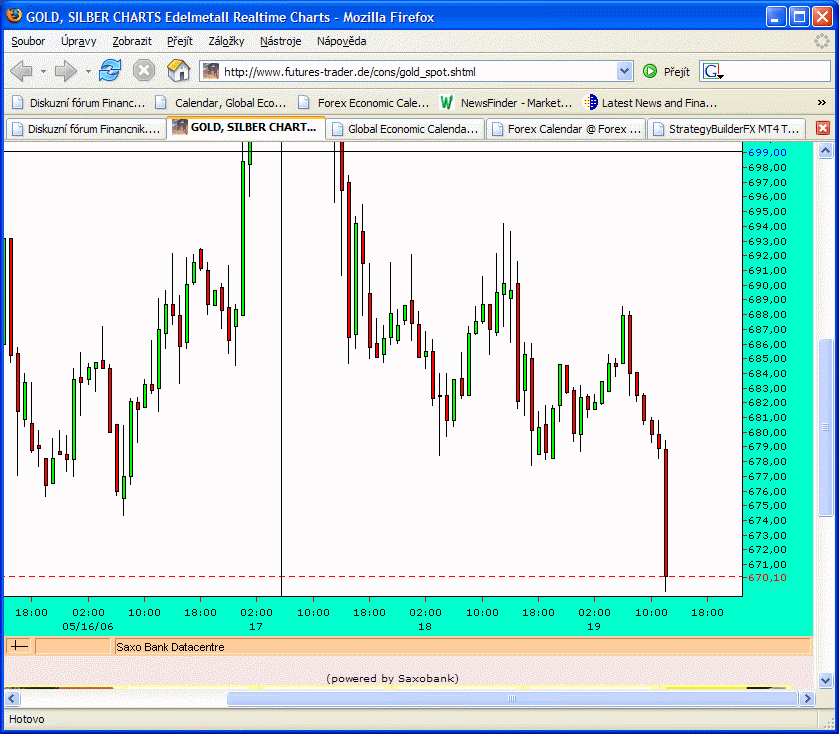Click the 685,00 price axis label
839x734 pixels.
[767, 358]
